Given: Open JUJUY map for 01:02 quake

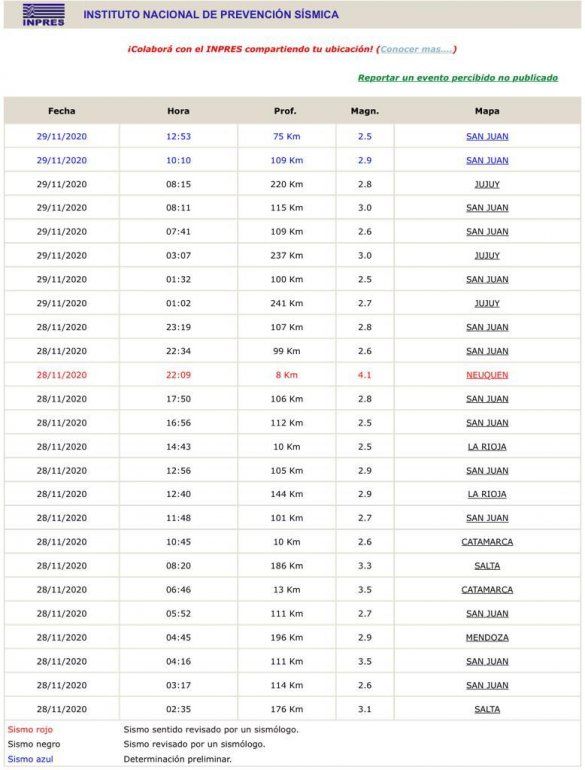Looking at the screenshot, I should tap(487, 303).
